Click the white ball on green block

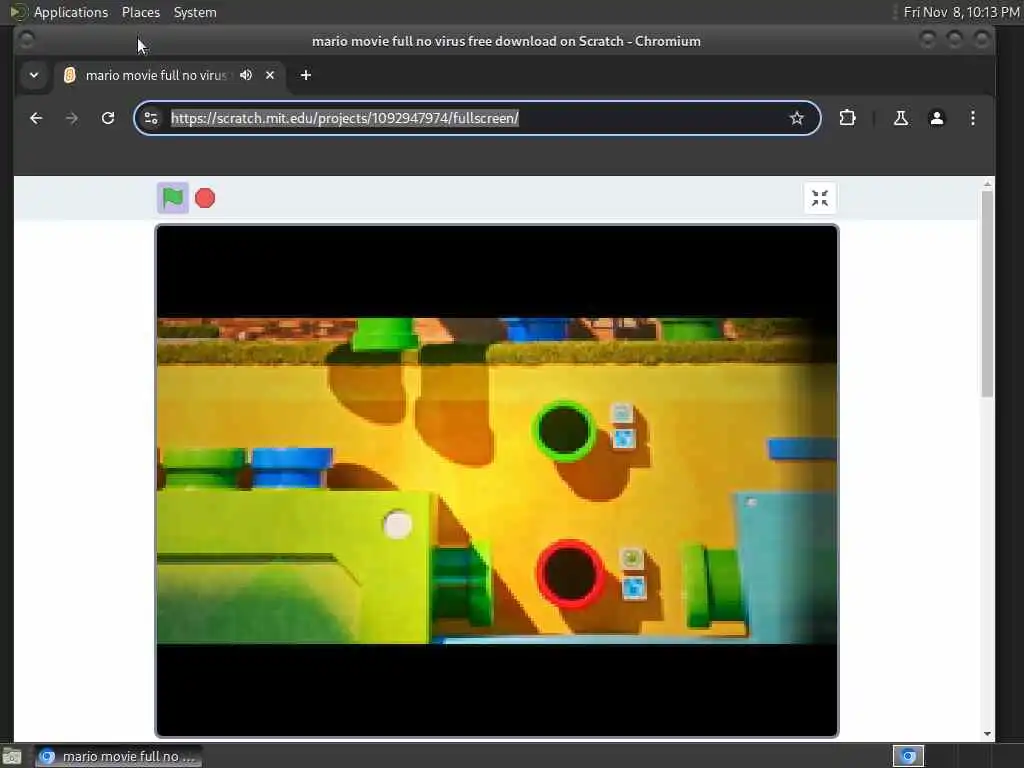click(398, 524)
